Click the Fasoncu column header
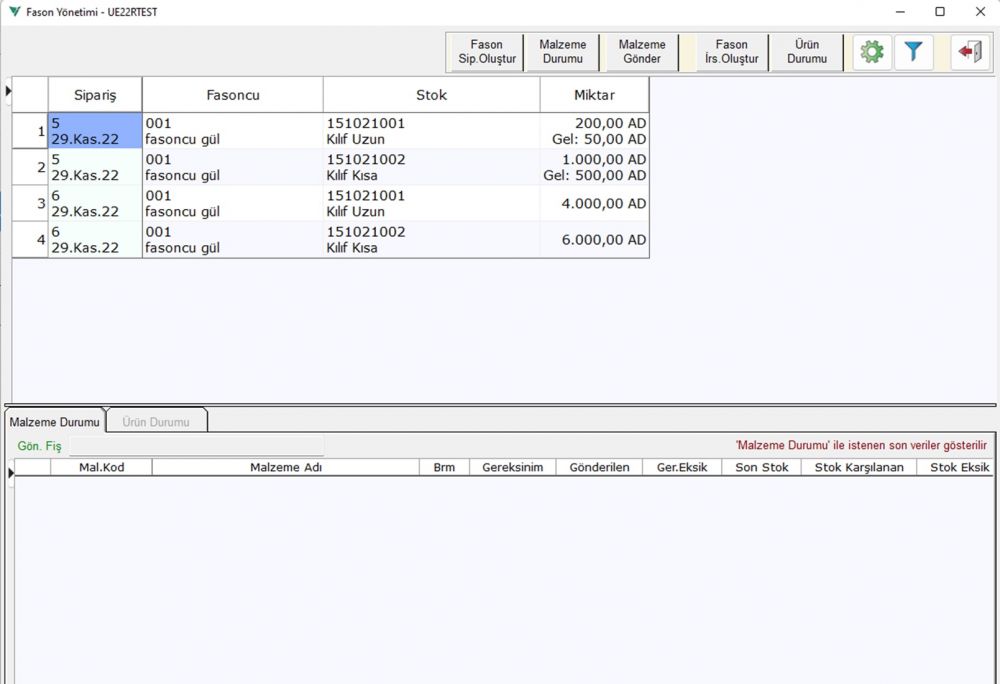 click(x=232, y=95)
